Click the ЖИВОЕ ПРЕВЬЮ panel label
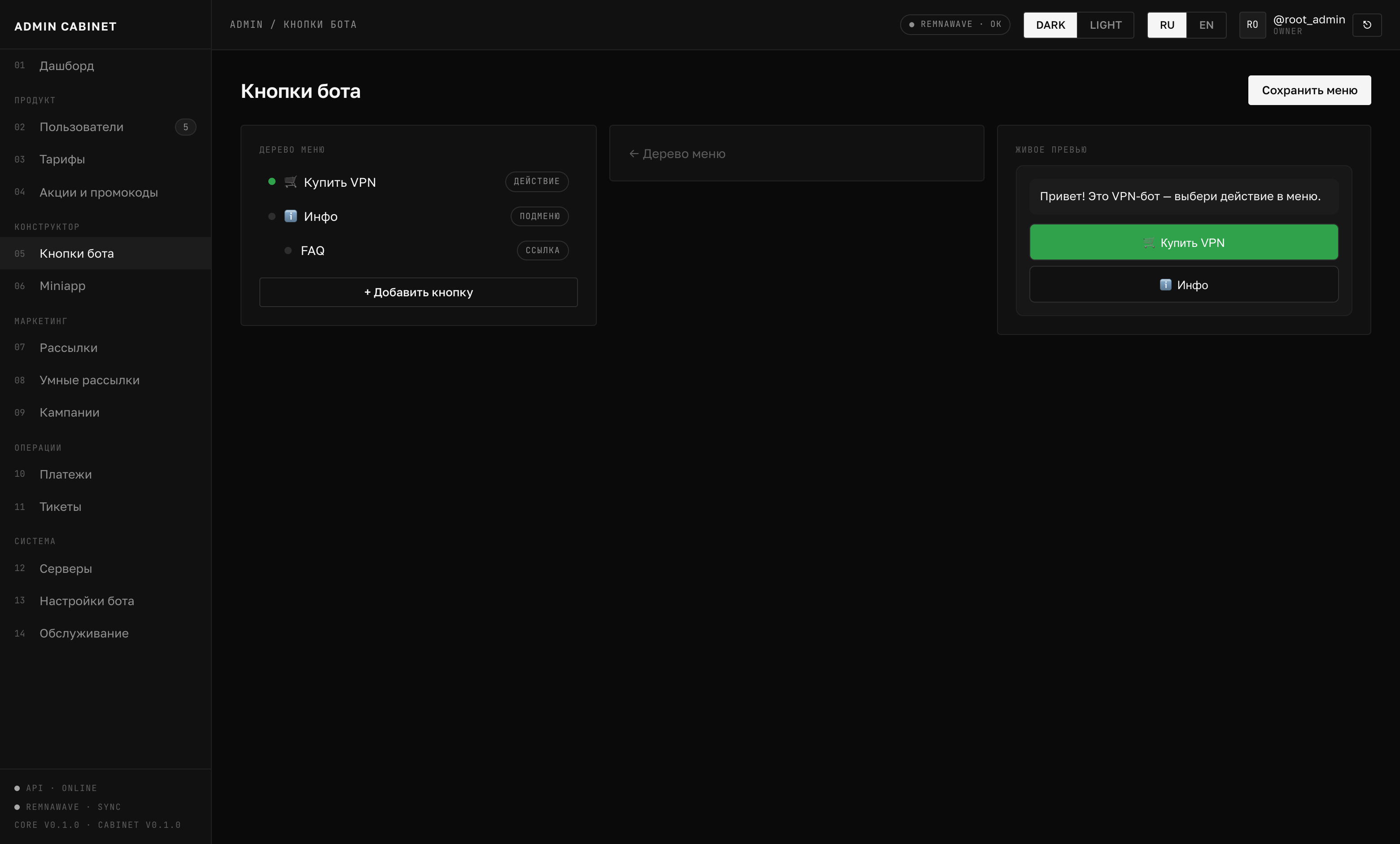 point(1051,149)
